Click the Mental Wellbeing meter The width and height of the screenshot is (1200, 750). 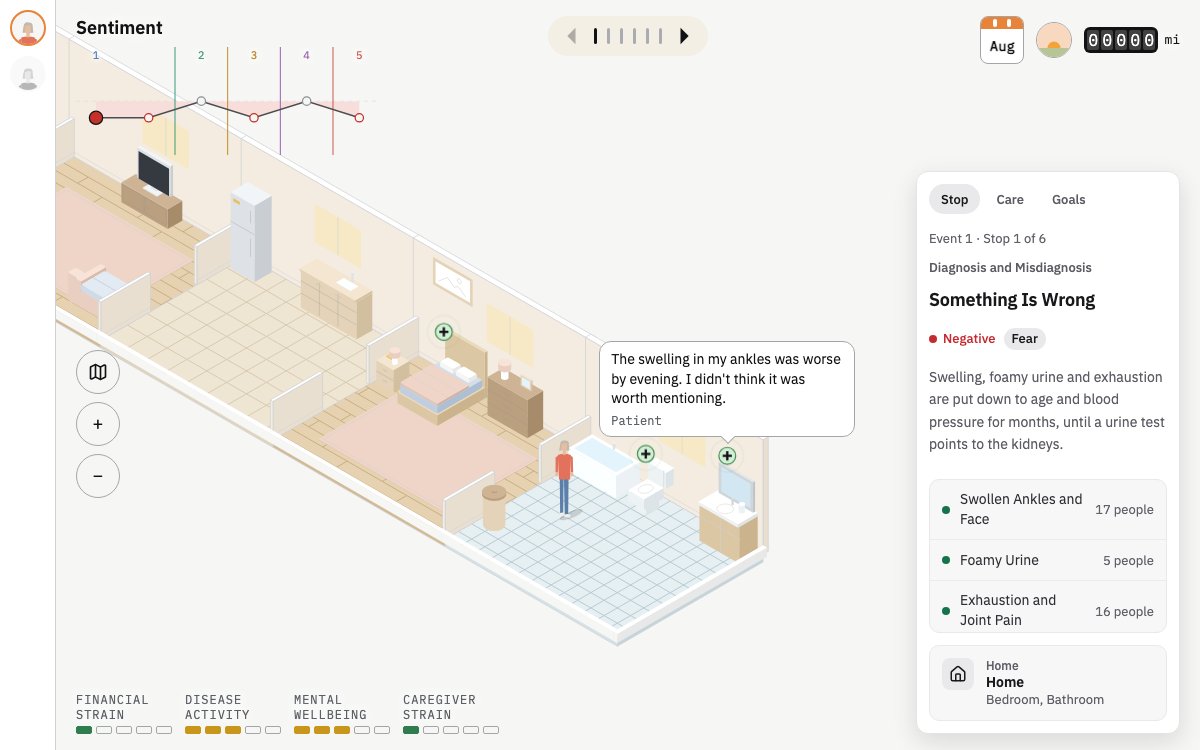click(342, 715)
